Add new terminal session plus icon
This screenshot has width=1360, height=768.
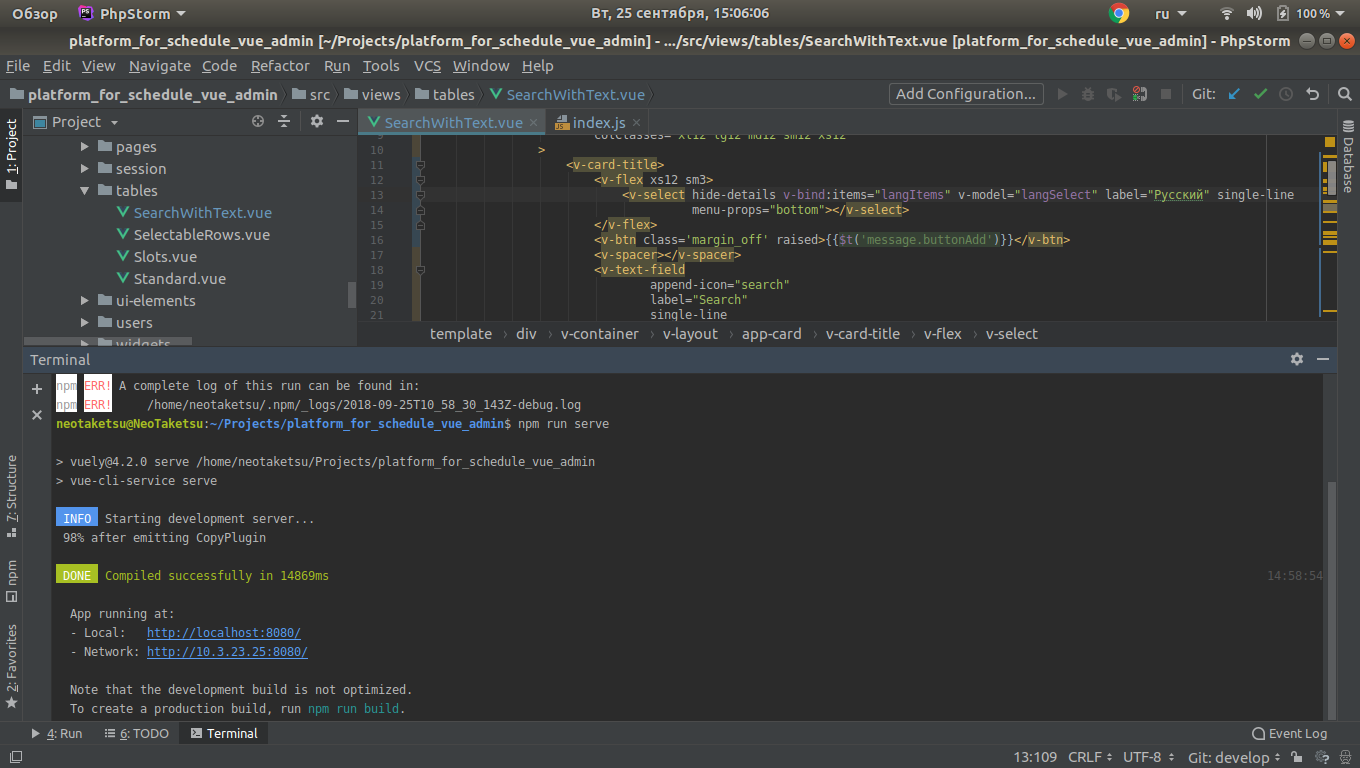[37, 389]
